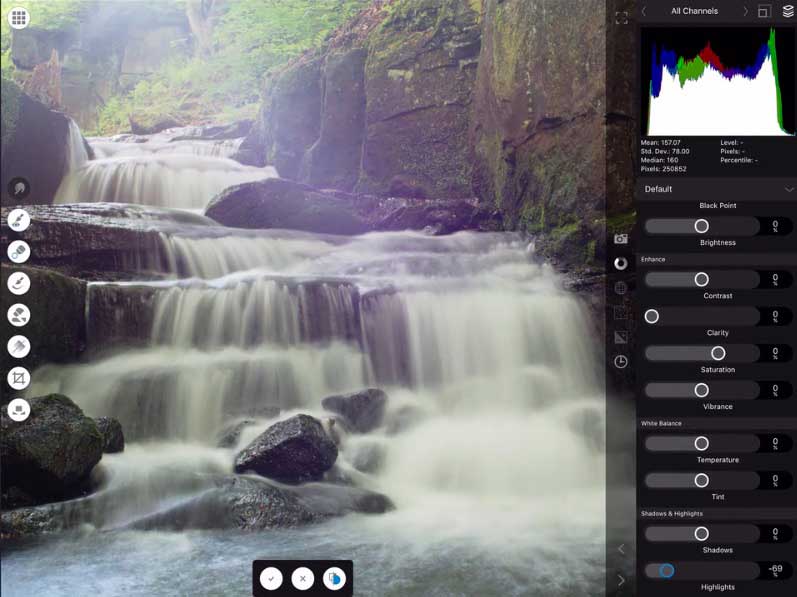Click the Clarity slider handle
Image resolution: width=797 pixels, height=597 pixels.
click(x=652, y=317)
